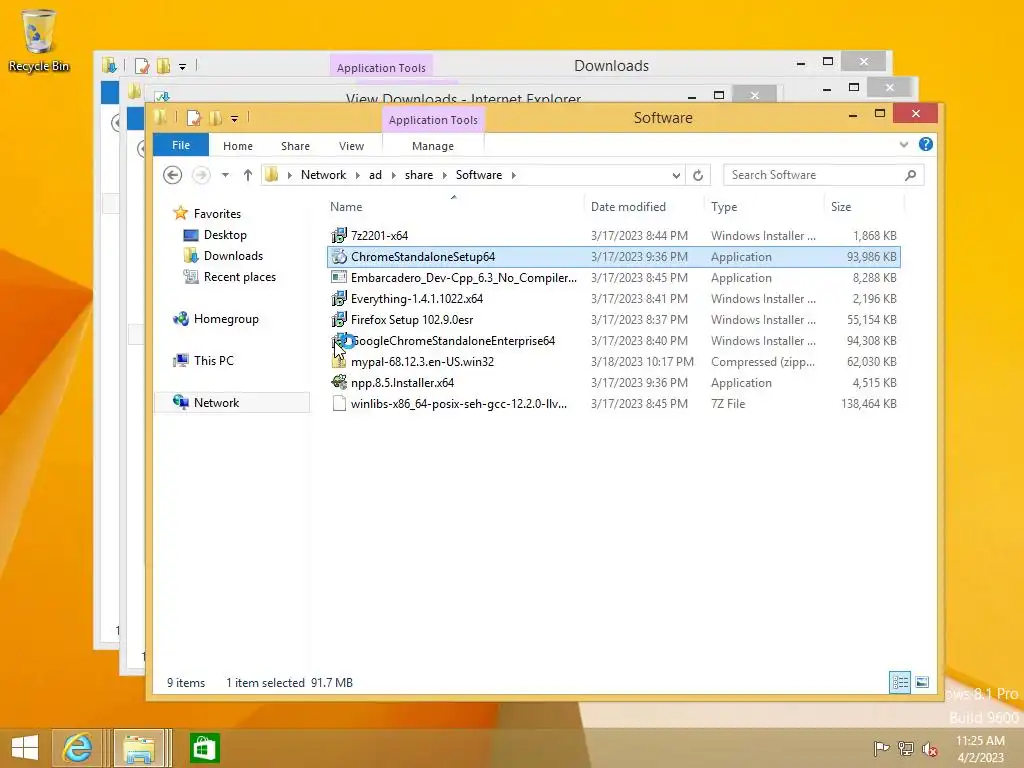Open the address bar previous locations dropdown
1024x768 pixels.
pos(676,175)
